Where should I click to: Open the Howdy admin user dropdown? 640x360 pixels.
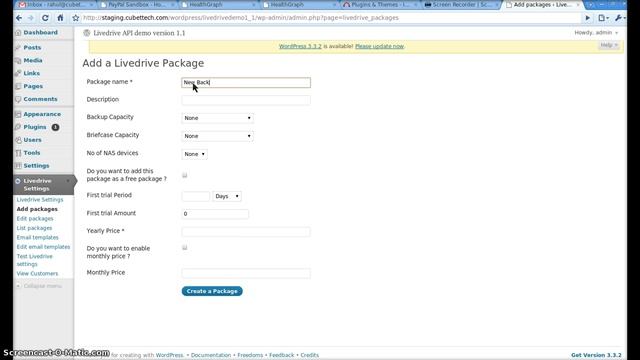coord(596,33)
